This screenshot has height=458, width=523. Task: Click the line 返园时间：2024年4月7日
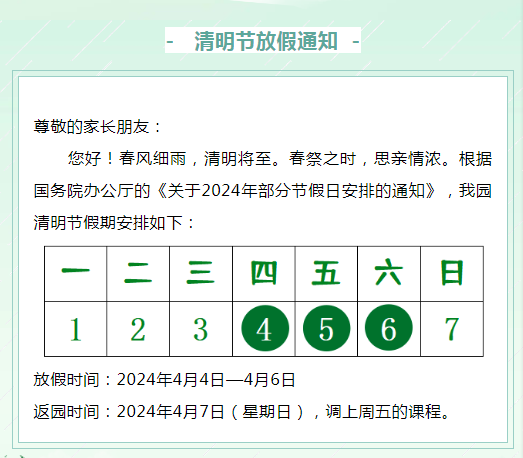(x=128, y=412)
